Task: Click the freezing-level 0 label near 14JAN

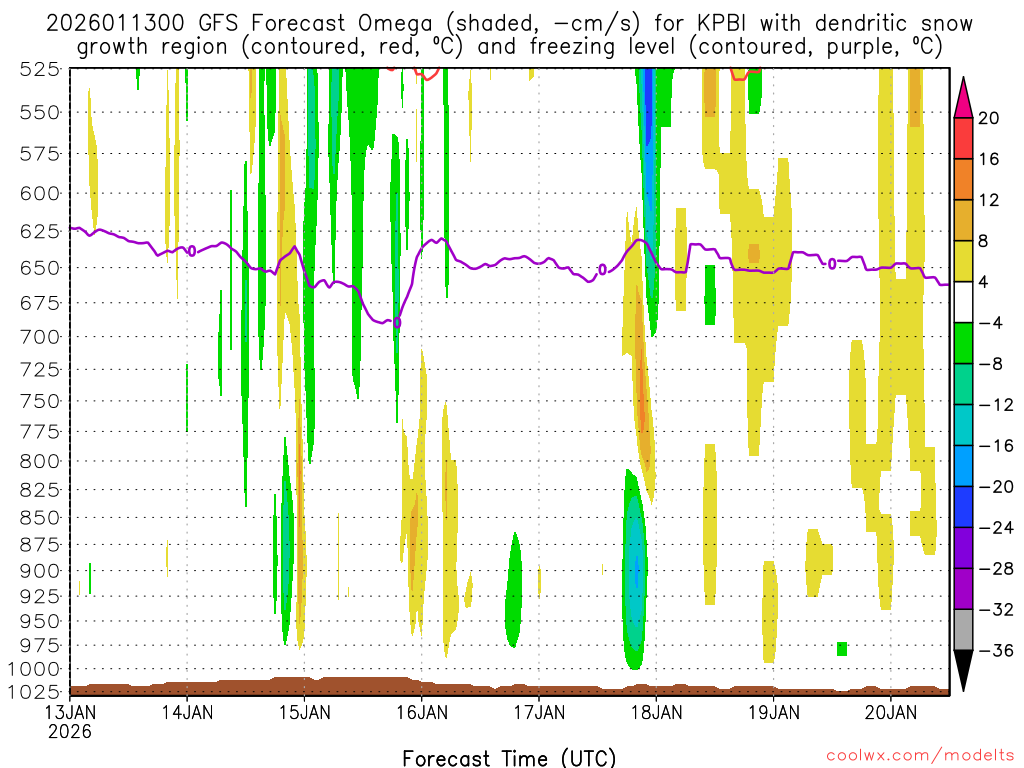Action: [192, 251]
